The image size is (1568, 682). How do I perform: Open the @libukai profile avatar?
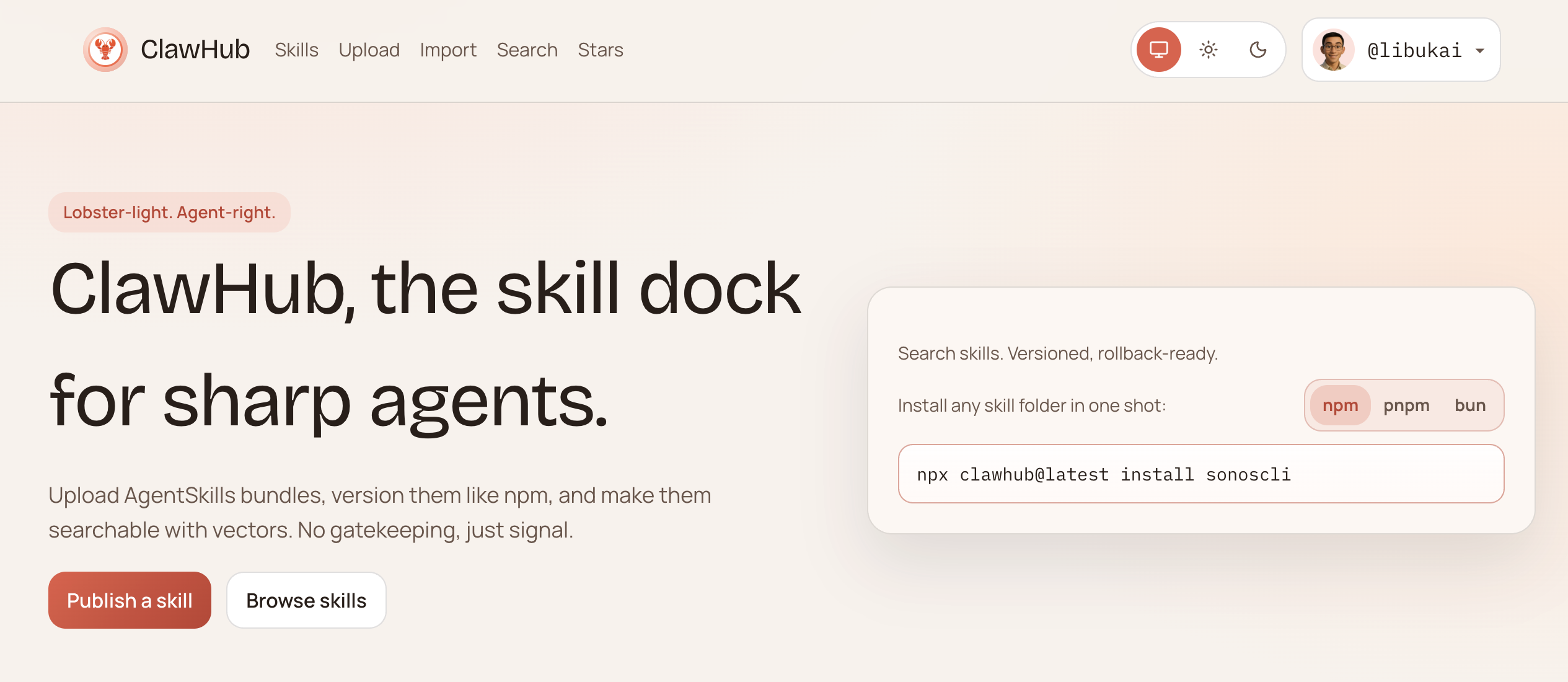pos(1334,50)
